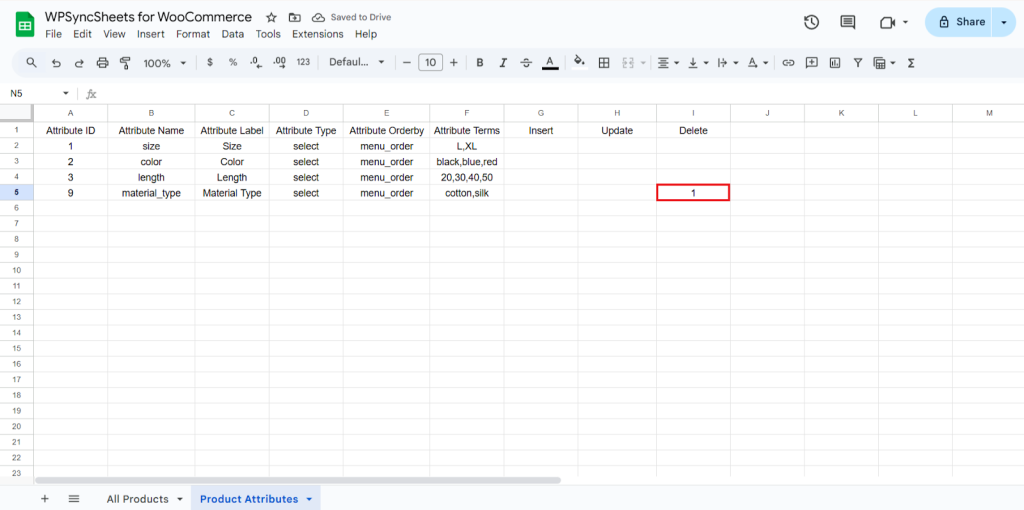Click the Share button
This screenshot has height=510, width=1024.
click(959, 22)
